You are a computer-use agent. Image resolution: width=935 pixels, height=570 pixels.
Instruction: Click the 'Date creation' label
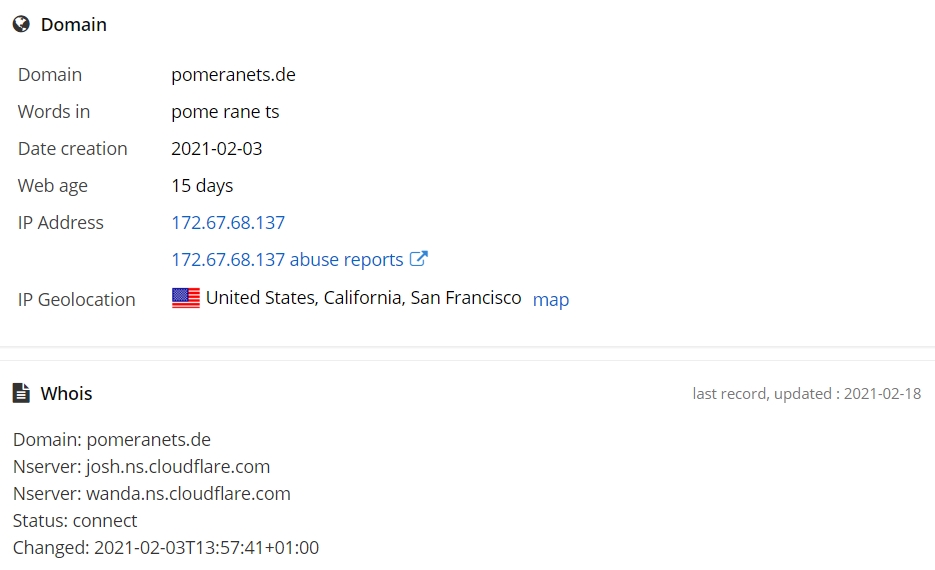tap(72, 148)
